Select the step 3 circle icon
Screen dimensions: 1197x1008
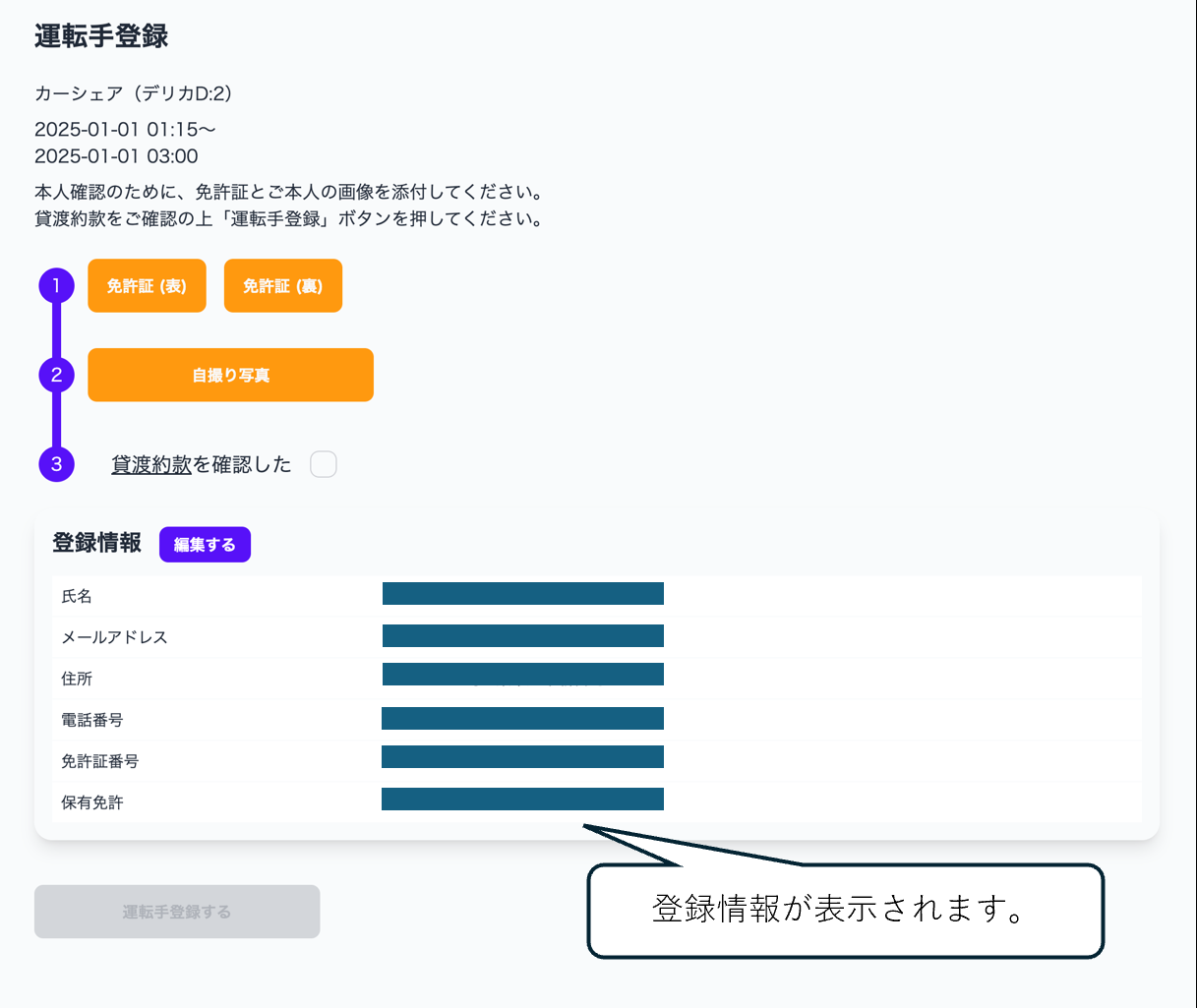56,464
